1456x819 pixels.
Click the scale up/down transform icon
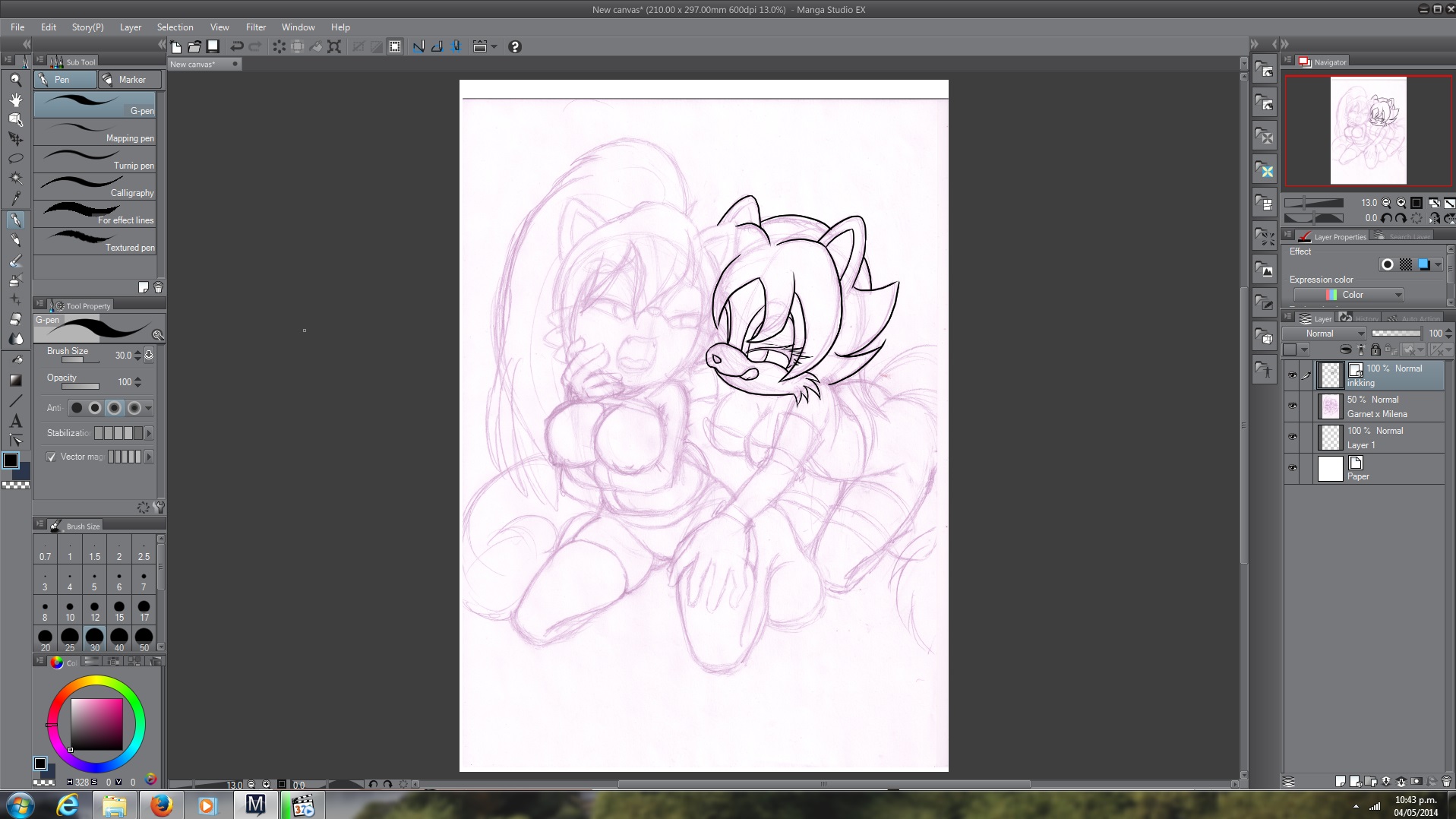[334, 47]
